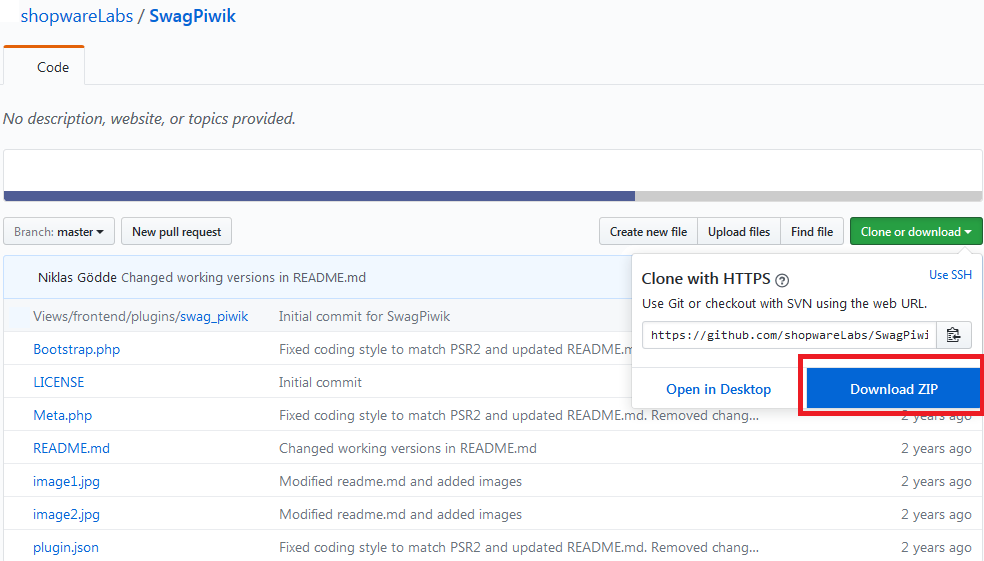Click 'Clone with HTTPS' heading
This screenshot has height=561, width=984.
coord(706,279)
